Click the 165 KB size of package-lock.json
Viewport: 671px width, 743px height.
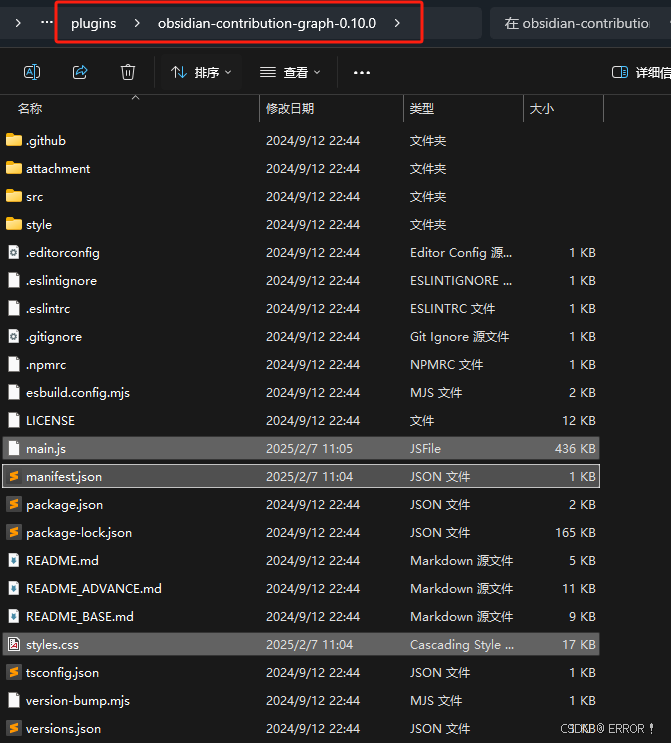tap(575, 533)
